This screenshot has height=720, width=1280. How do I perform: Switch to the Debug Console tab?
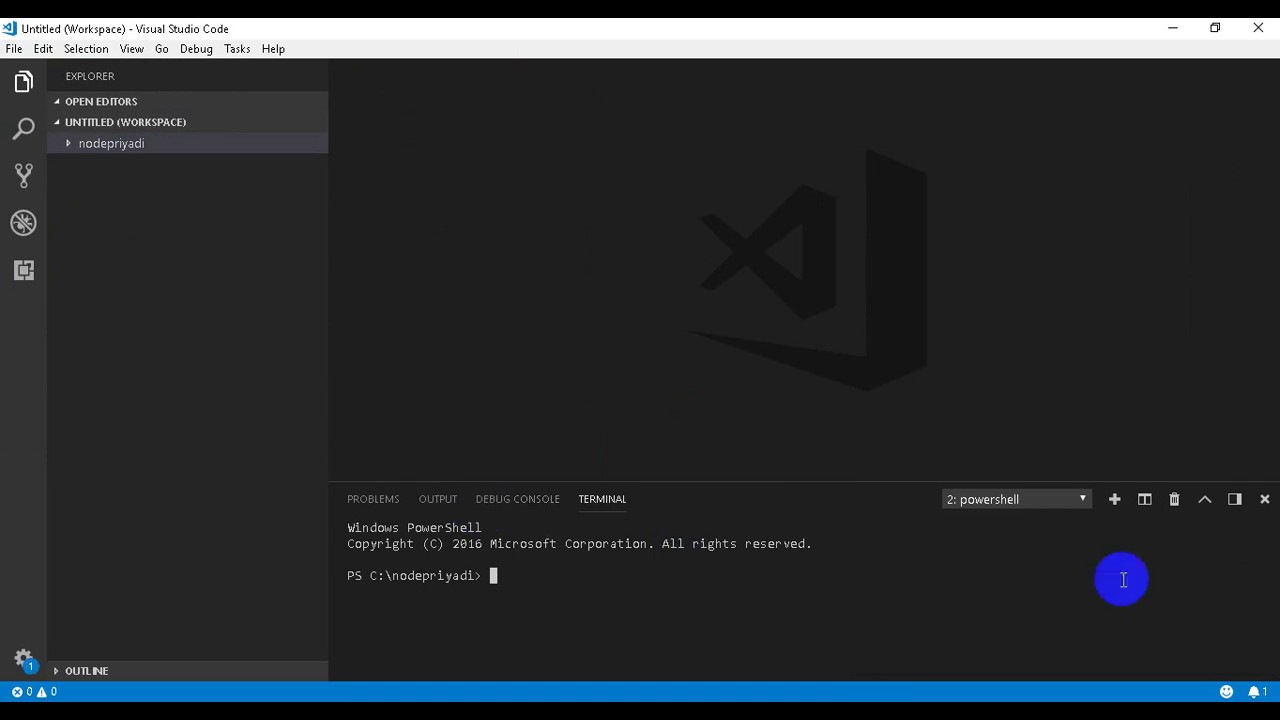[517, 499]
